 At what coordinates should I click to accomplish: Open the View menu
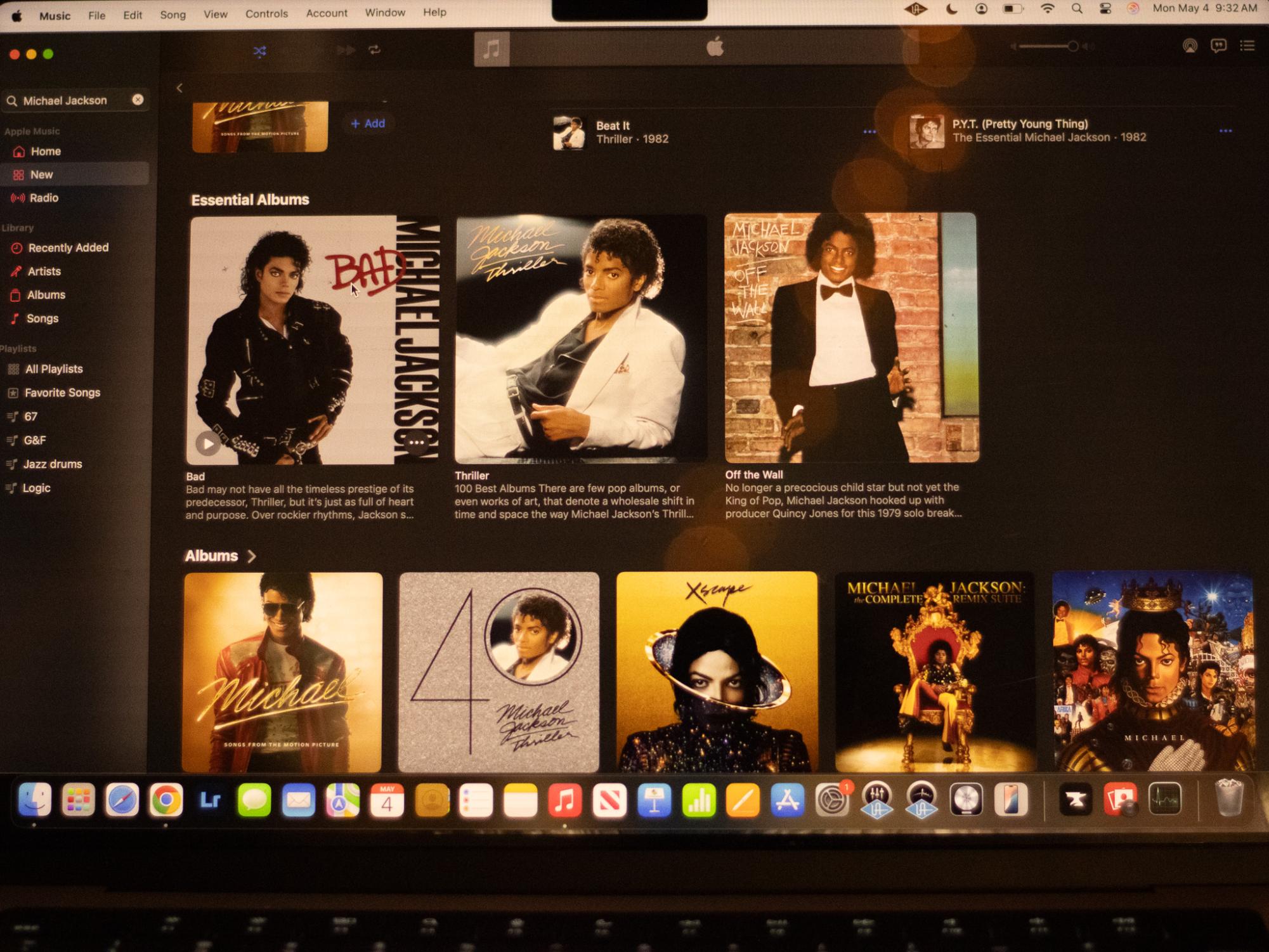215,14
